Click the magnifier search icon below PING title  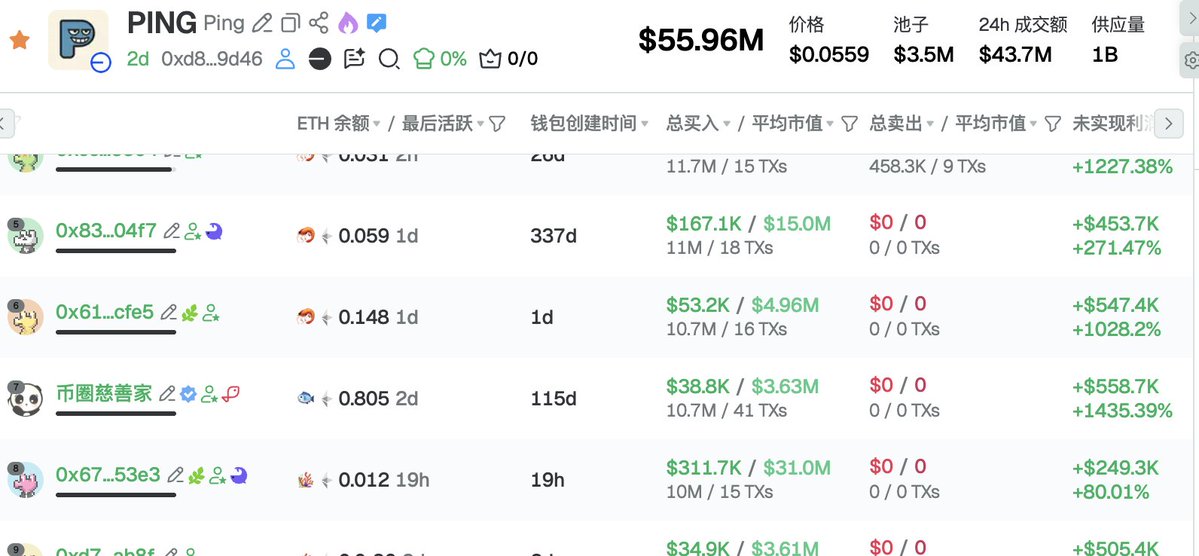389,59
